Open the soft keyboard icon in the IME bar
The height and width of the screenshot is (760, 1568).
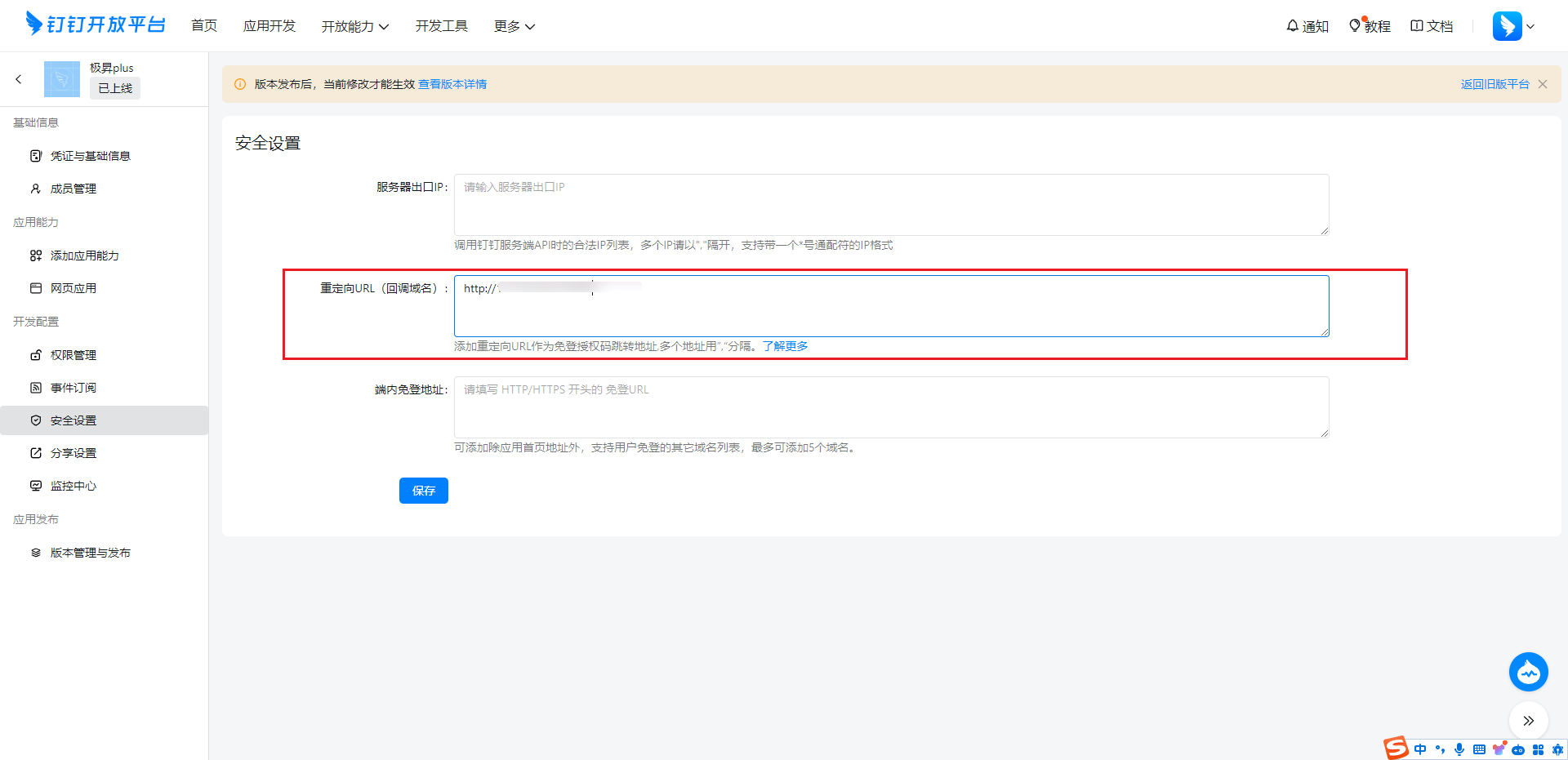pyautogui.click(x=1479, y=749)
